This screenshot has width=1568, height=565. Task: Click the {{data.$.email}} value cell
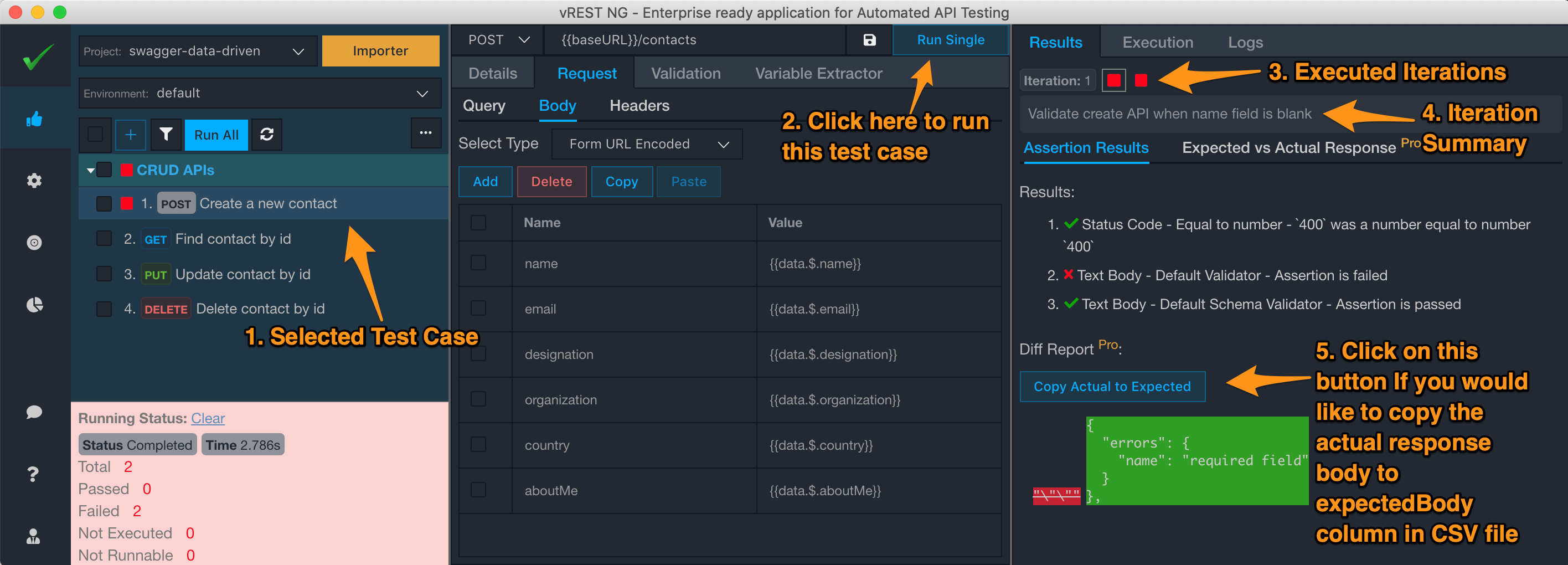(878, 309)
